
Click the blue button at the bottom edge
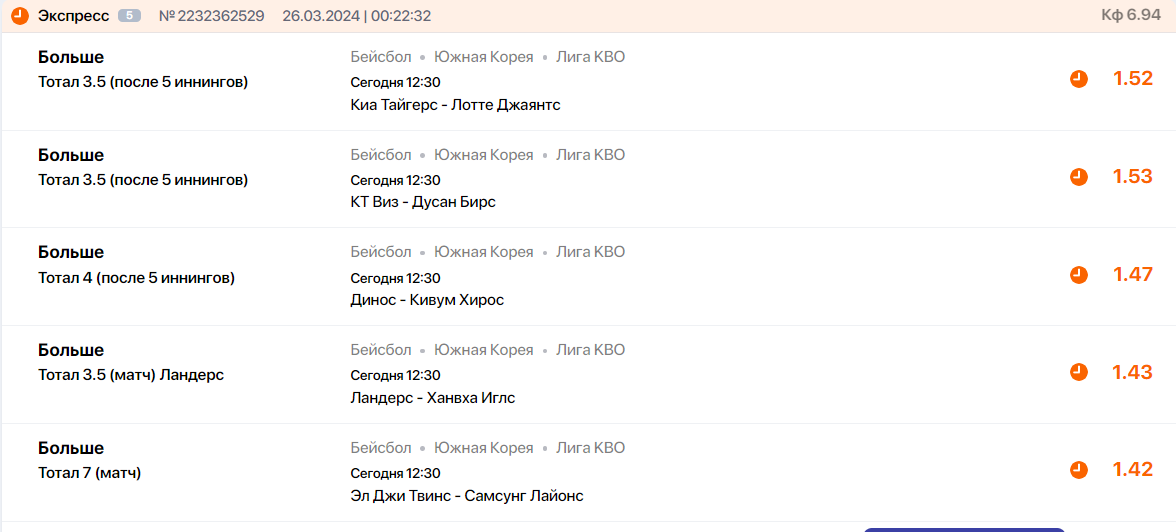click(964, 529)
